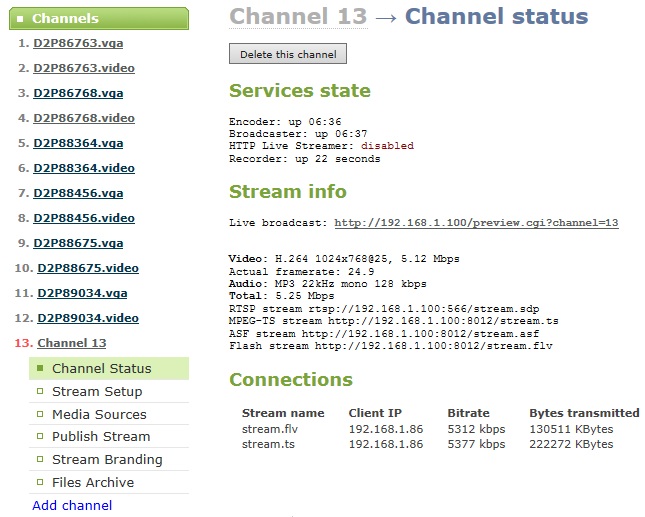Open channel D2P88675.vga
Viewport: 645px width, 517px height.
78,243
